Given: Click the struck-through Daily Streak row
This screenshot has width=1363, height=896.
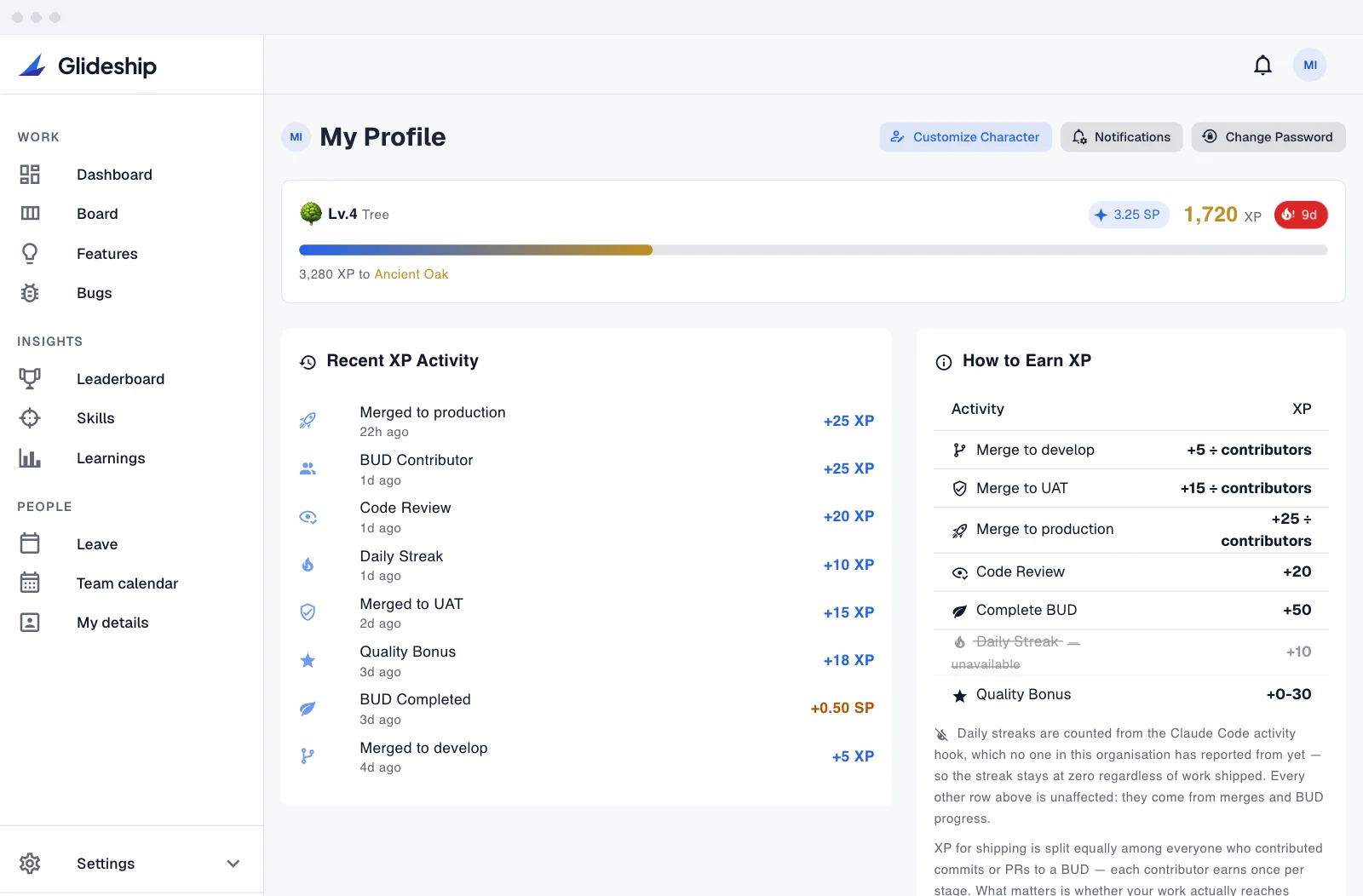Looking at the screenshot, I should coord(1131,652).
